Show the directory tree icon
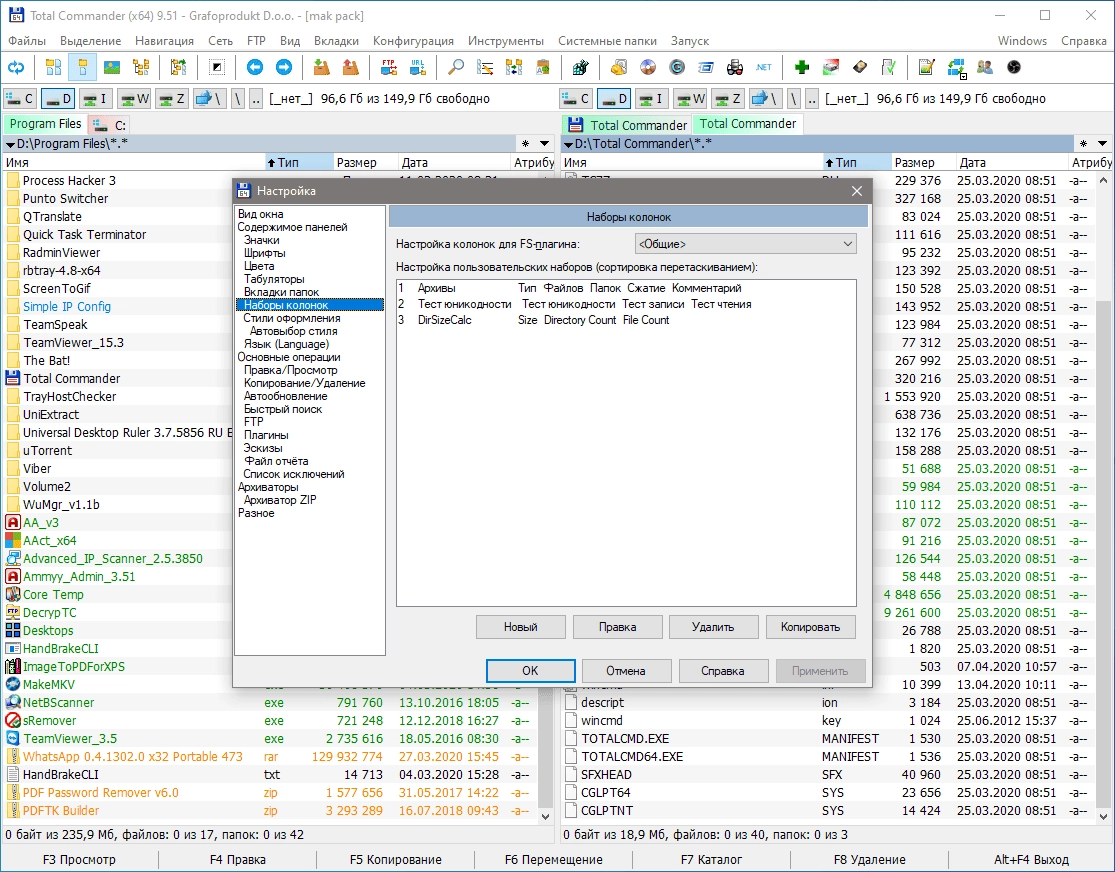The image size is (1115, 872). [x=141, y=68]
